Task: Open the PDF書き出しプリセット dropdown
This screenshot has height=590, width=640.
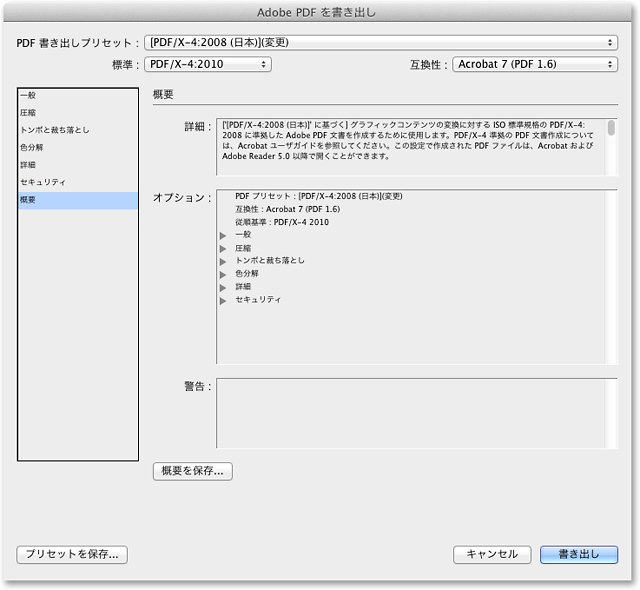Action: (380, 43)
